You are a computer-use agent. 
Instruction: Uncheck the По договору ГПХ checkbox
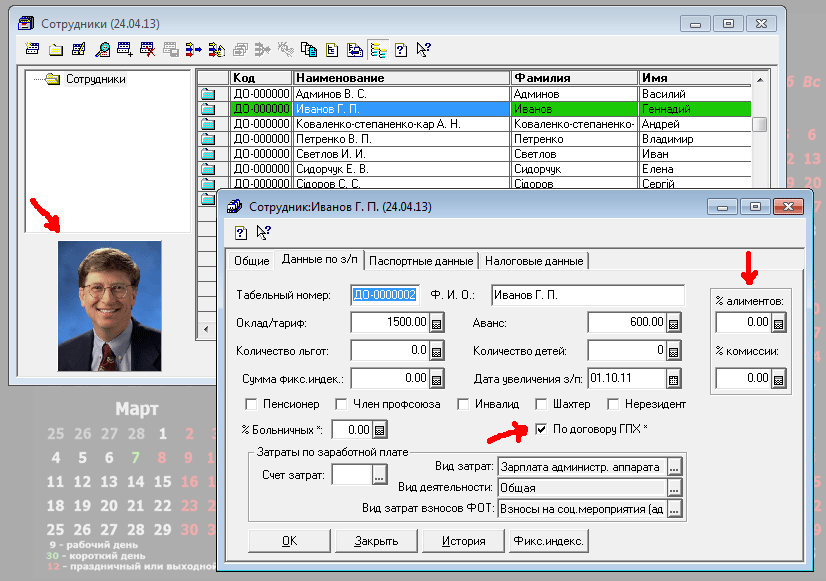[541, 429]
